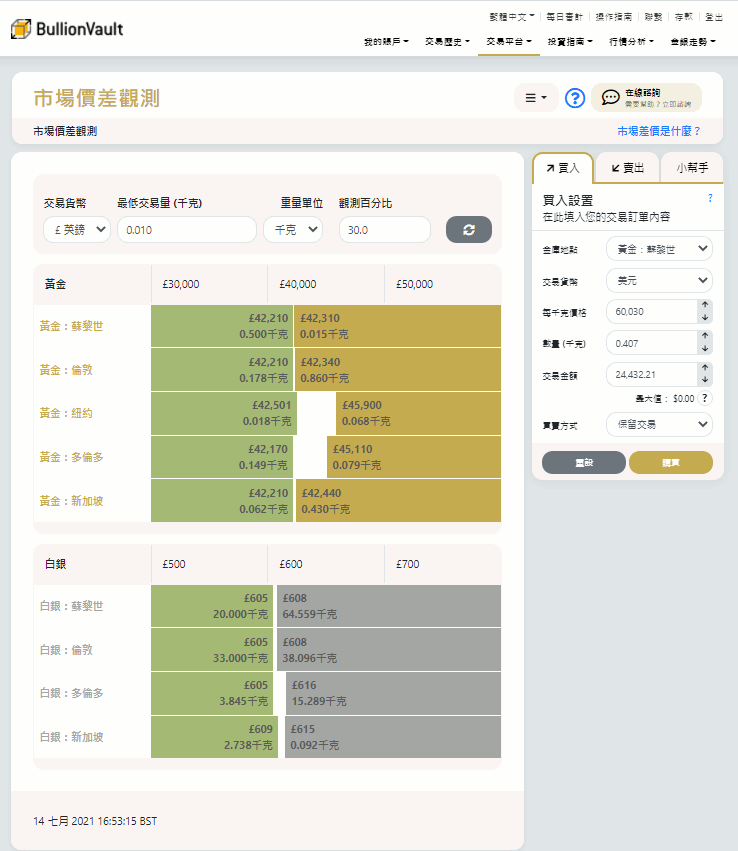Click the refresh spread data button
This screenshot has height=851, width=738.
tap(468, 229)
